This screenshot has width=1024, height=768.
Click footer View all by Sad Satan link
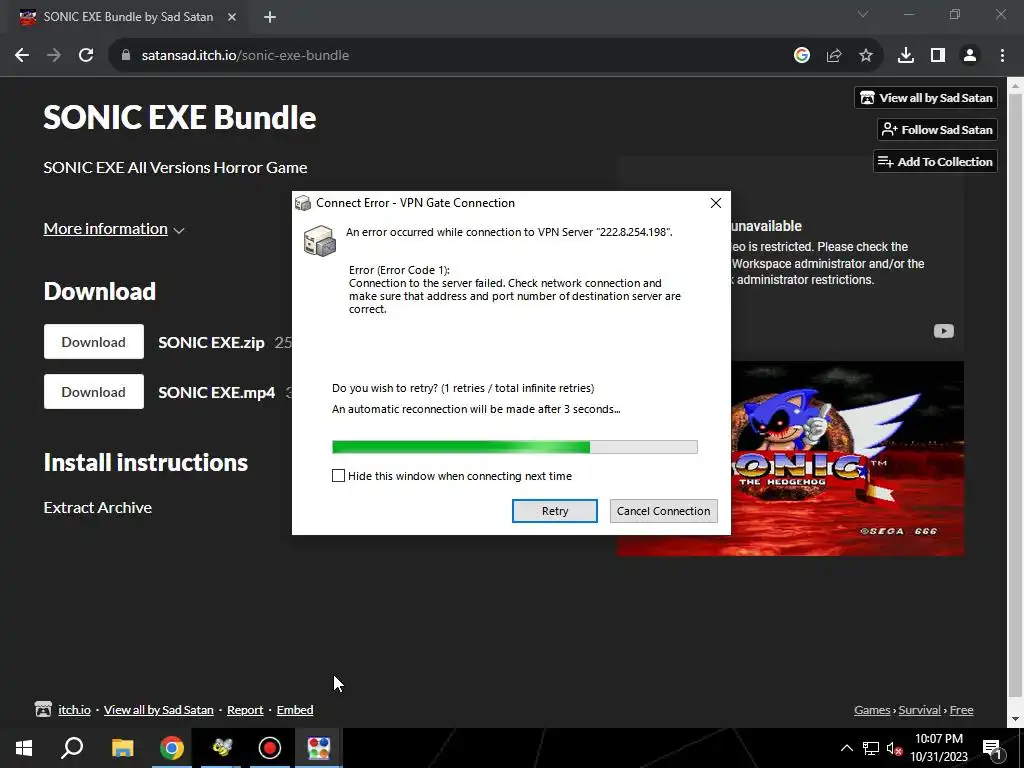(x=159, y=710)
